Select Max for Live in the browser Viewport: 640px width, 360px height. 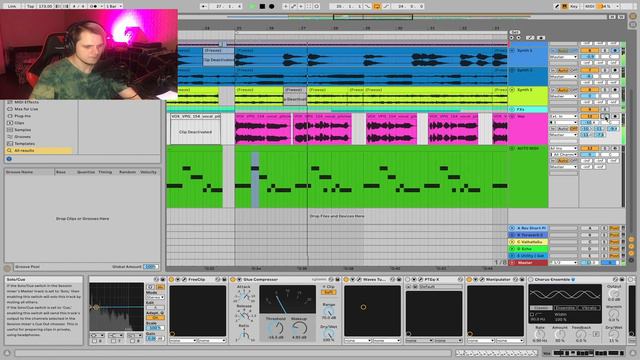26,109
